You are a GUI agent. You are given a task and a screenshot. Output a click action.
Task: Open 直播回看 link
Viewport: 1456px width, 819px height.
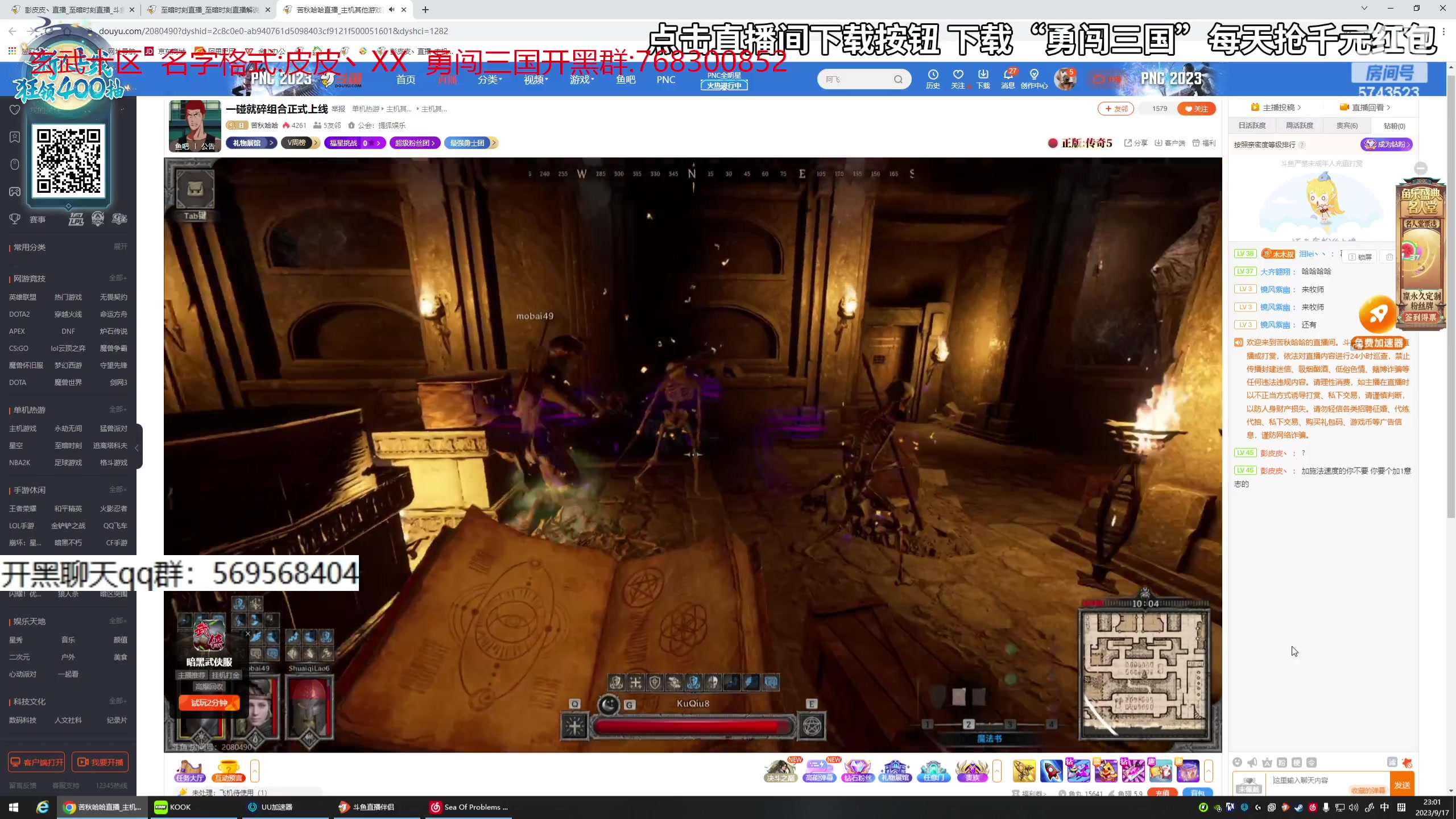[x=1366, y=107]
